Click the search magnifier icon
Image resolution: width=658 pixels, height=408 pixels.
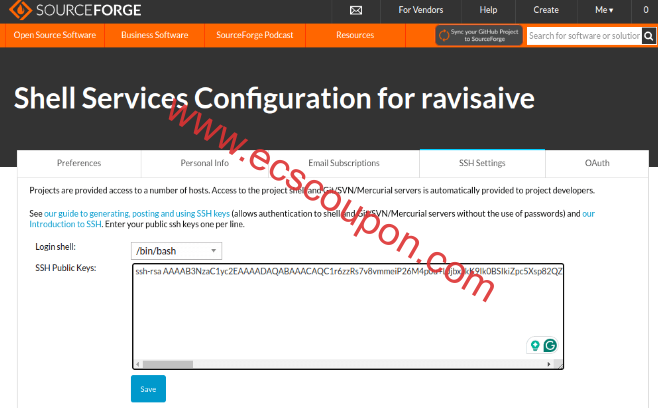[649, 36]
